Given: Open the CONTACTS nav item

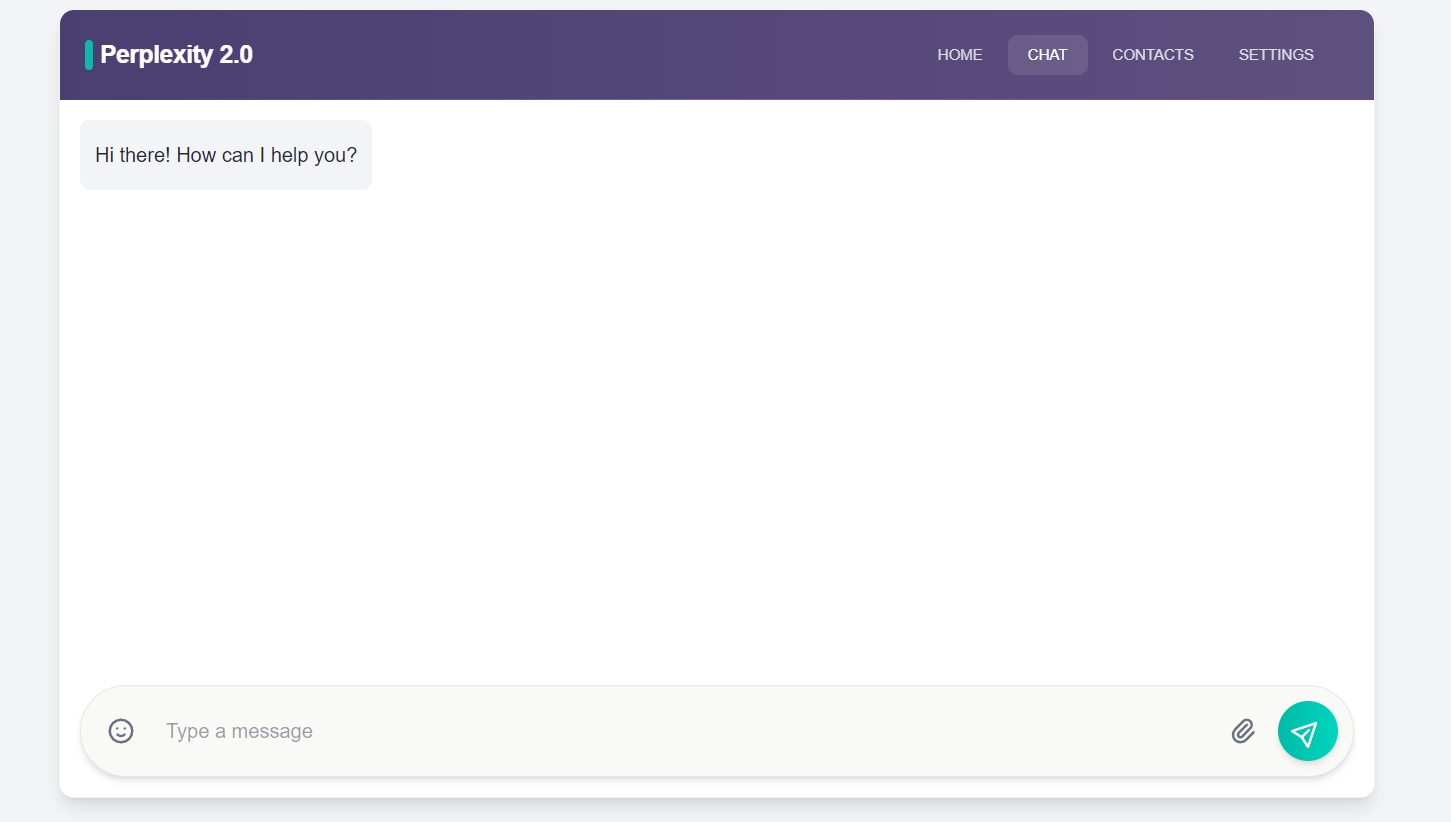Looking at the screenshot, I should (x=1152, y=55).
